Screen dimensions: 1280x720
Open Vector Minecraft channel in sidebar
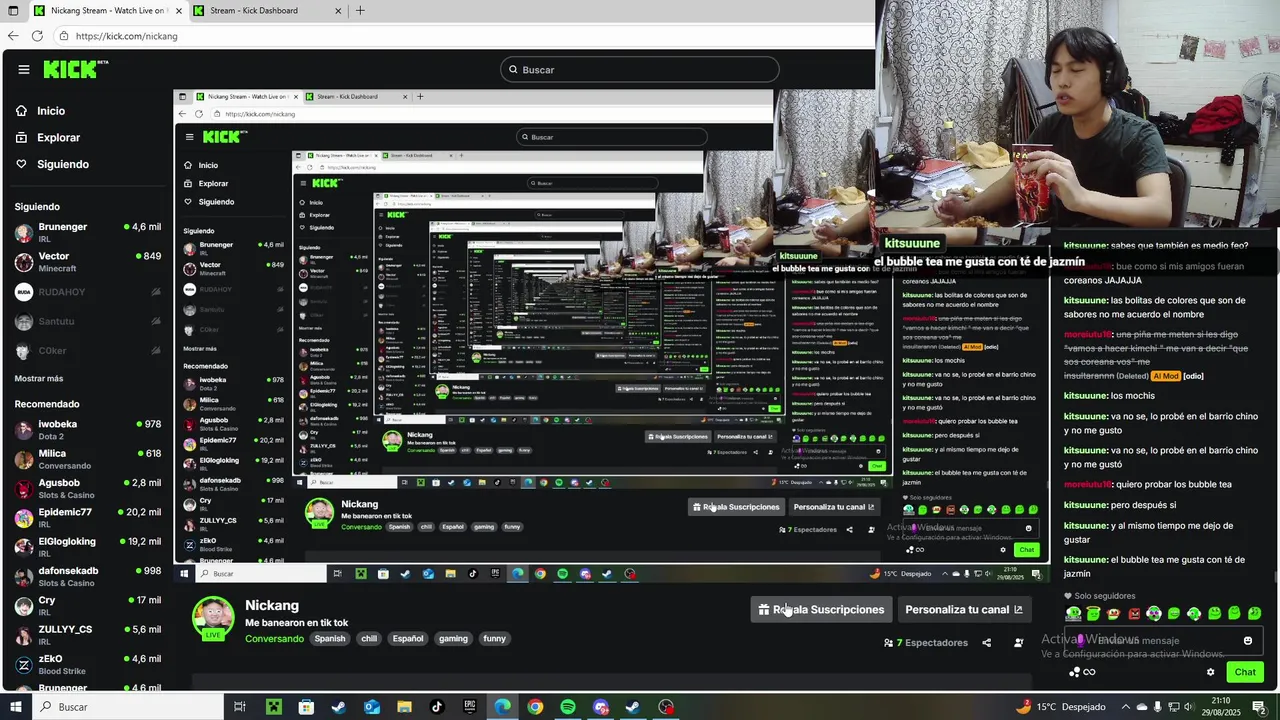(88, 262)
